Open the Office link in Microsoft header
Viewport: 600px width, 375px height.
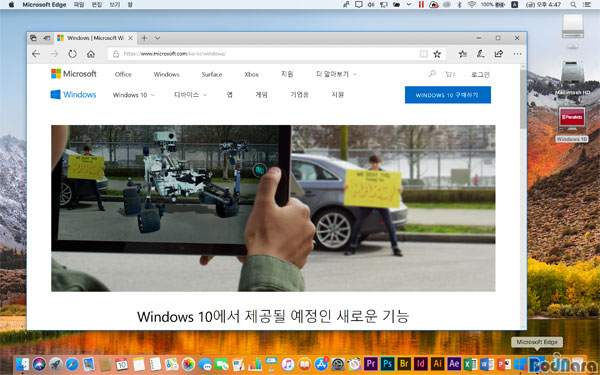123,74
